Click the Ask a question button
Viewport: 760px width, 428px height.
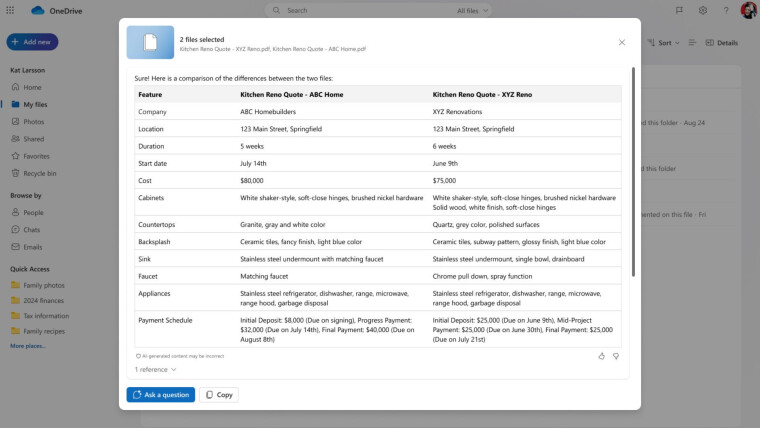(x=161, y=395)
